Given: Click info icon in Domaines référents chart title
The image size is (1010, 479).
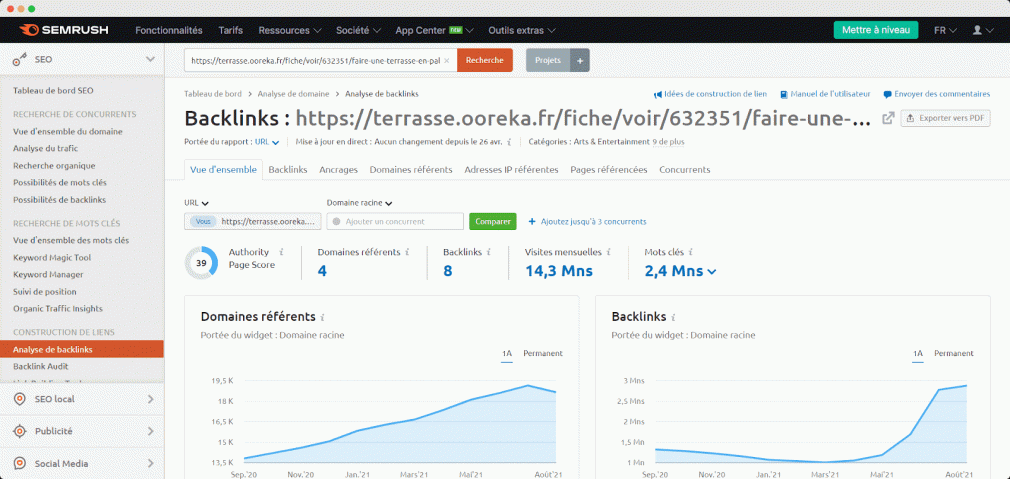Looking at the screenshot, I should coord(323,317).
